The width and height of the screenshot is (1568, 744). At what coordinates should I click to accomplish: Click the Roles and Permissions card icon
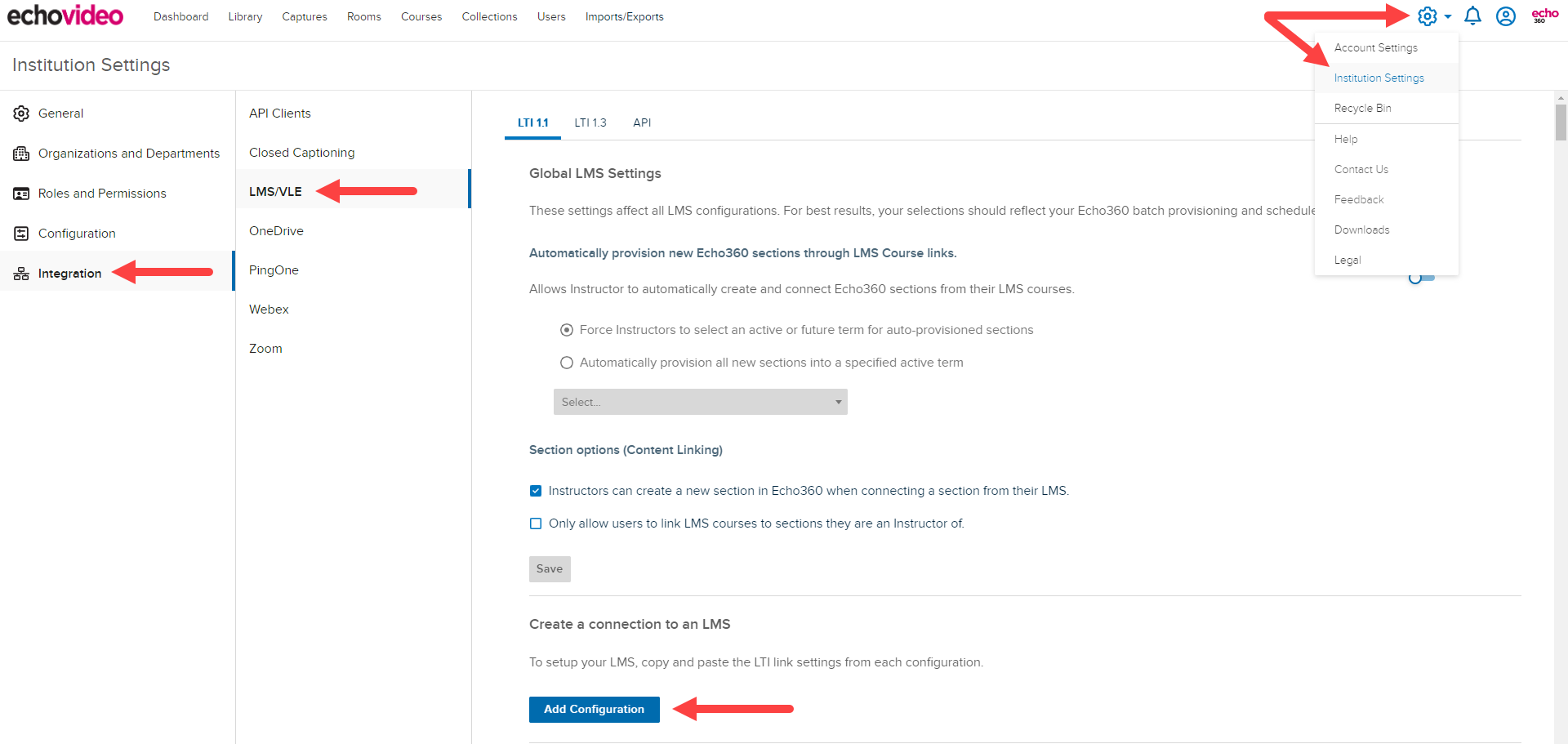[21, 194]
